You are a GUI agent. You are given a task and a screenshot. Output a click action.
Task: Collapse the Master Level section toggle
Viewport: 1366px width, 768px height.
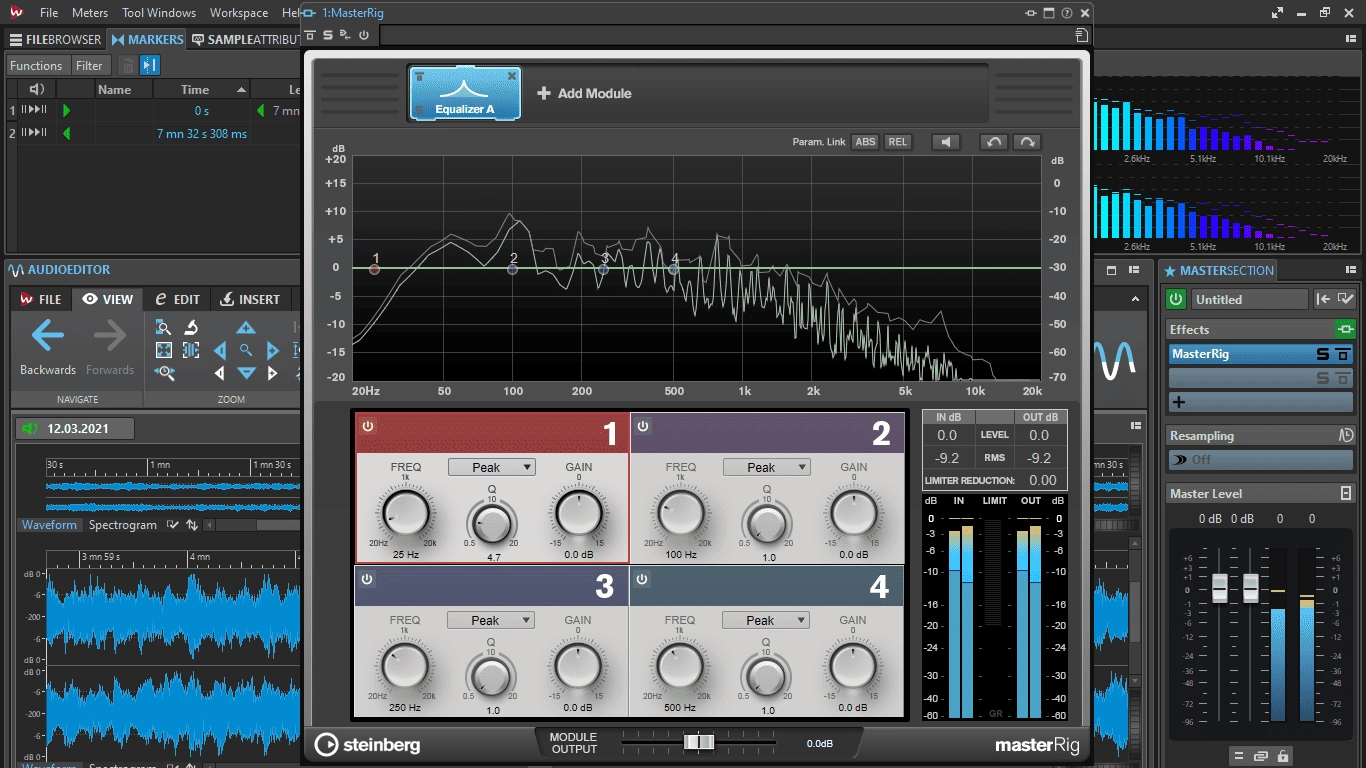click(x=1346, y=494)
